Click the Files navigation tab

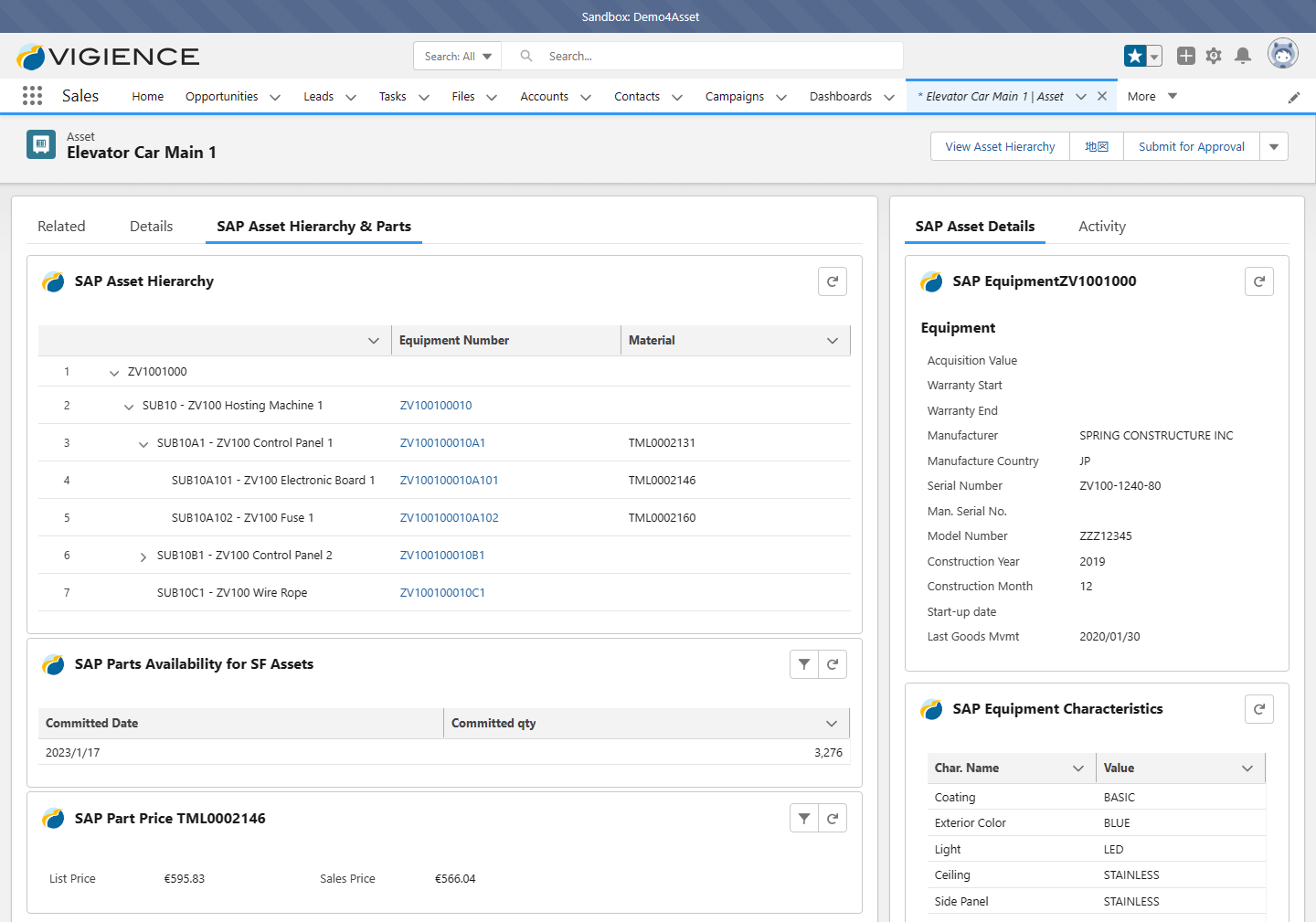coord(463,96)
